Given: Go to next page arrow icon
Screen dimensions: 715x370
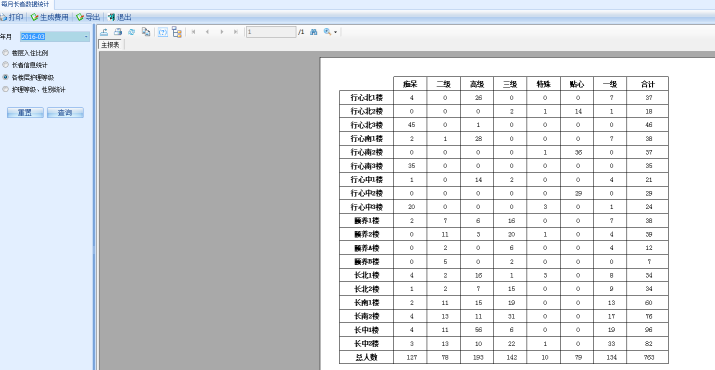Looking at the screenshot, I should click(x=222, y=32).
